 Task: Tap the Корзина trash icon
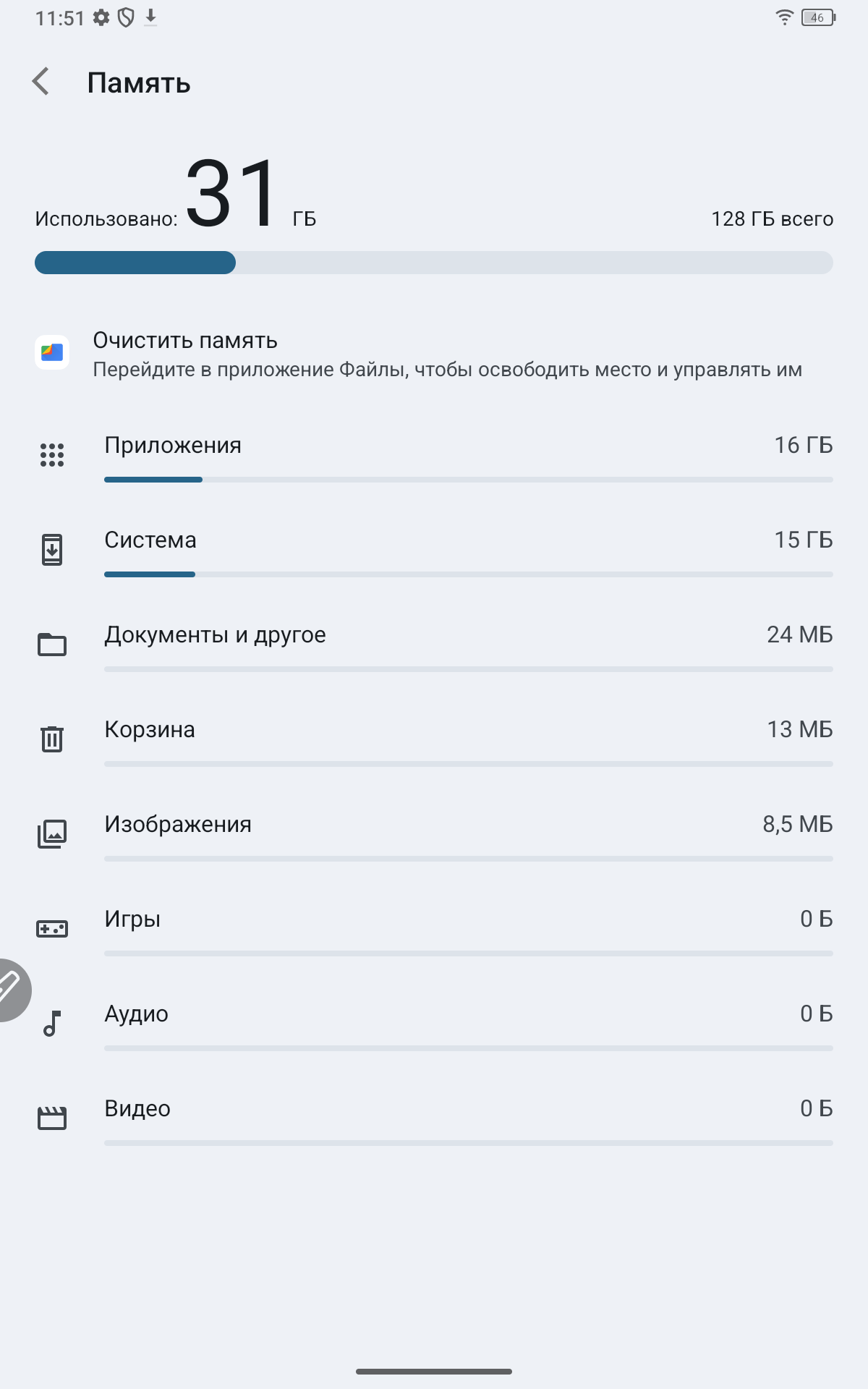[x=52, y=739]
